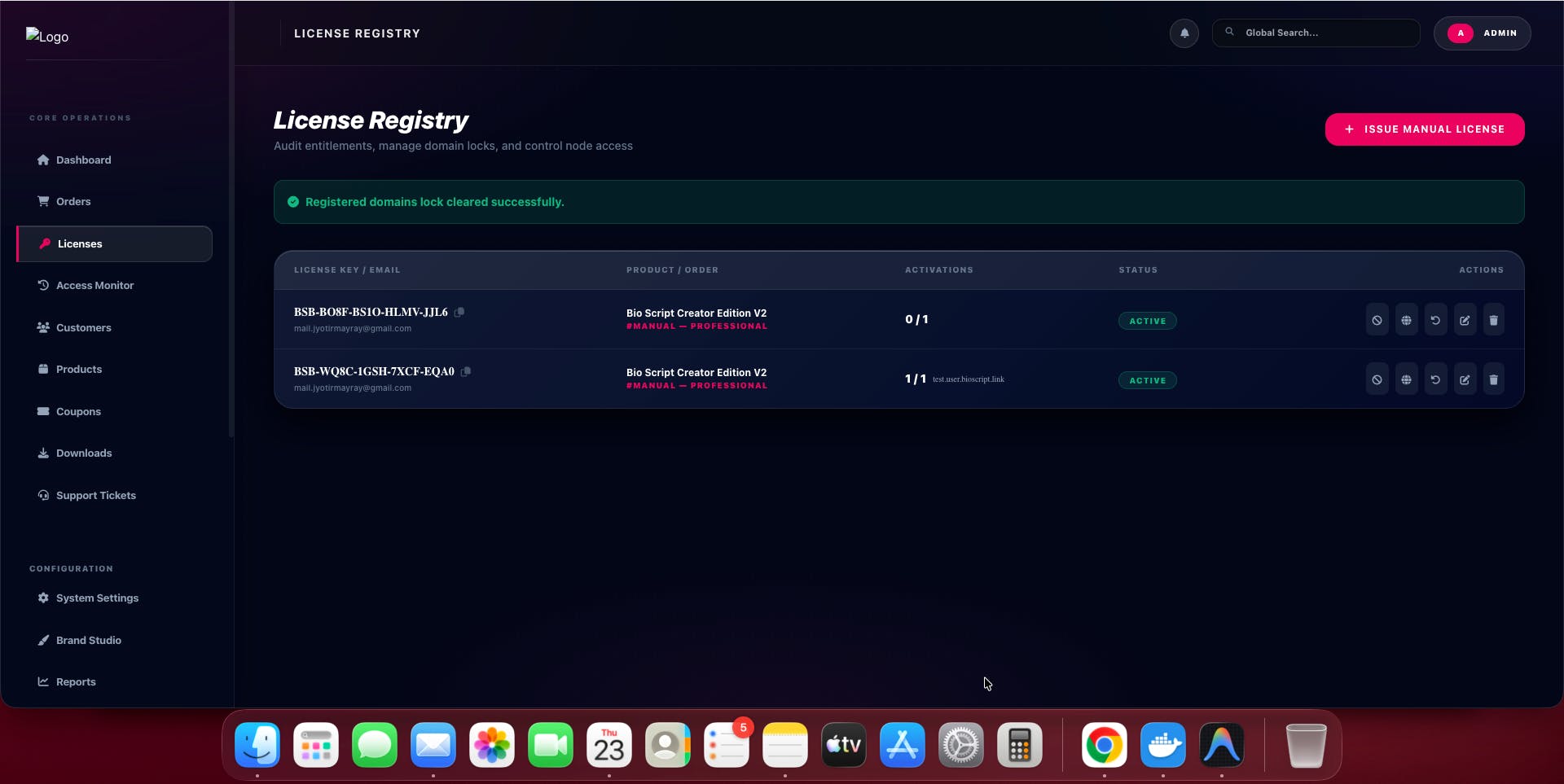
Task: Delete license BSB-WQ8C-1GSH-7XCF-EQA0
Action: pyautogui.click(x=1493, y=379)
